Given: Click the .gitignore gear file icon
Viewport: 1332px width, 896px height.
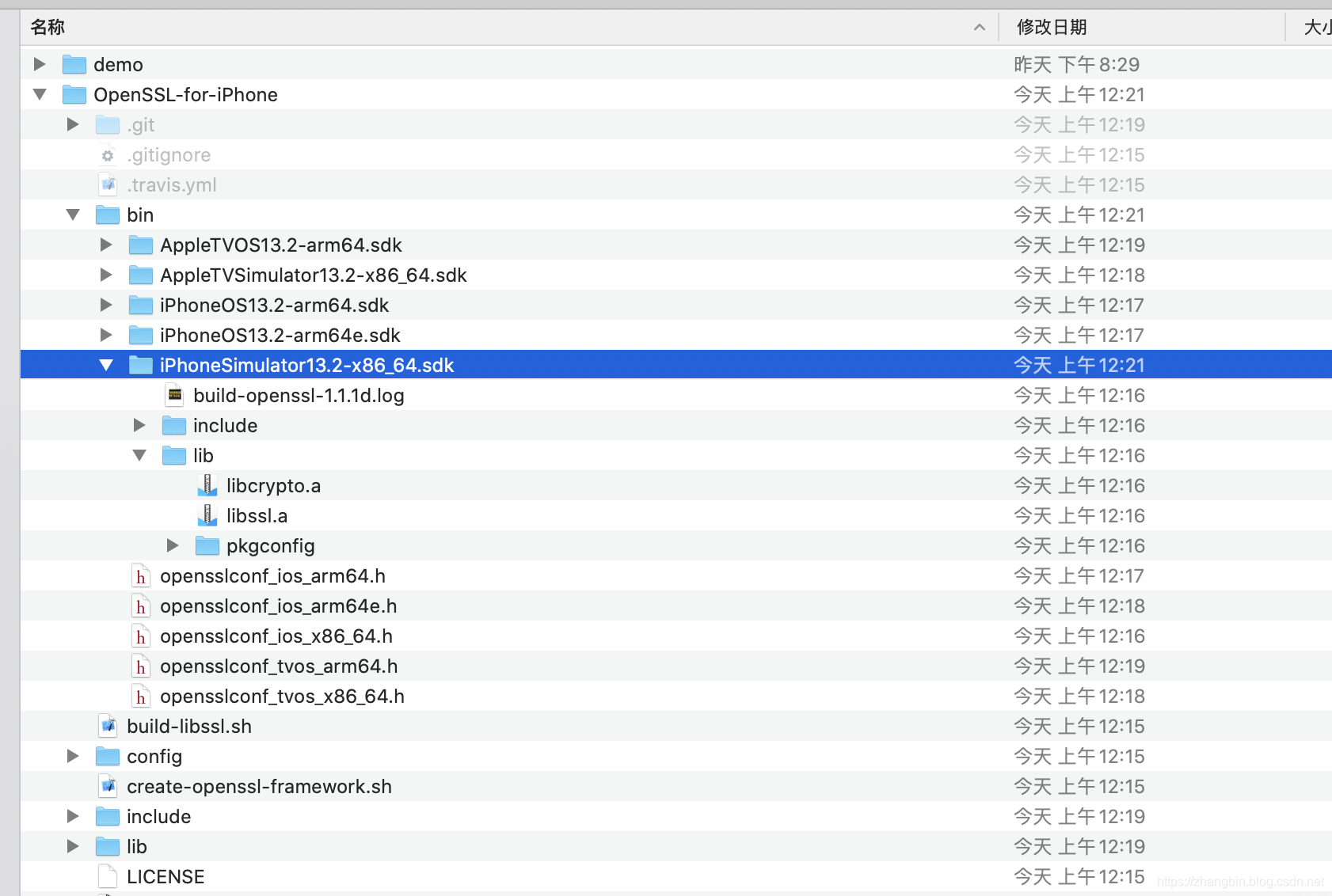Looking at the screenshot, I should [x=108, y=155].
